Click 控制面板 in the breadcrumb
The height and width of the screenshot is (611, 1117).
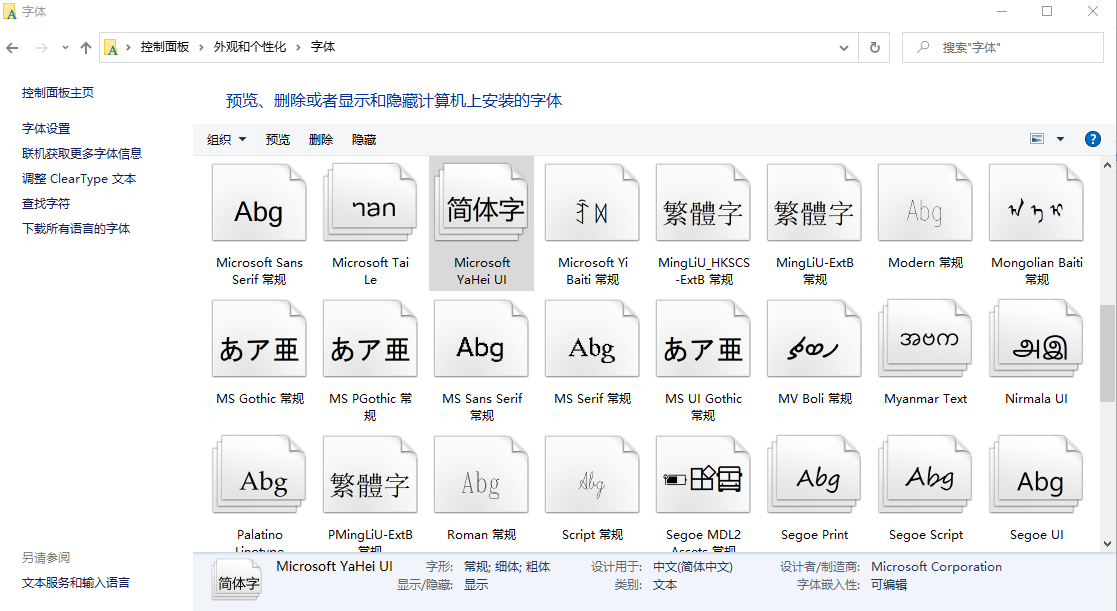tap(165, 47)
